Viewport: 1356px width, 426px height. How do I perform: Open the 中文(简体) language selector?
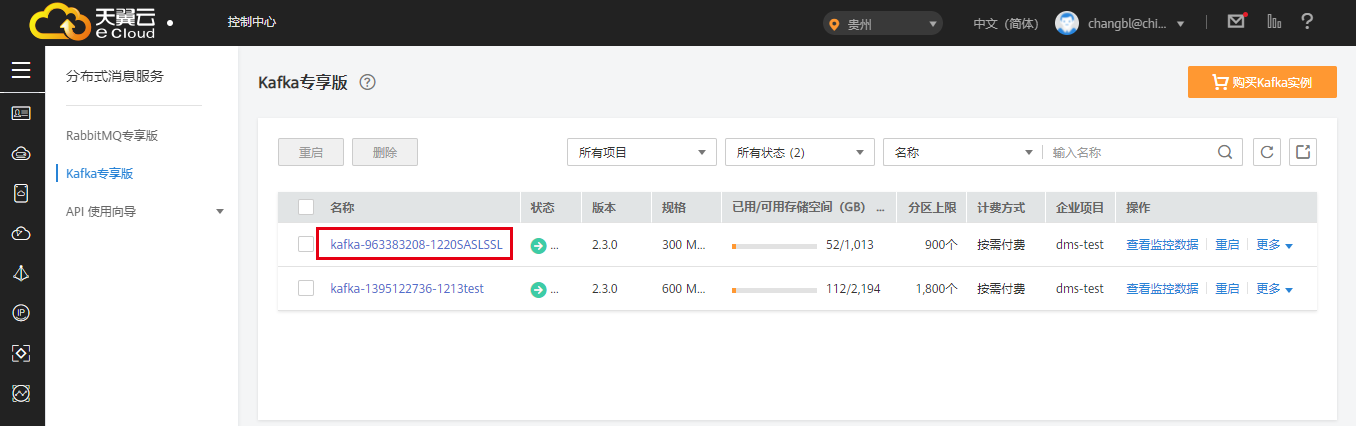pyautogui.click(x=1006, y=23)
